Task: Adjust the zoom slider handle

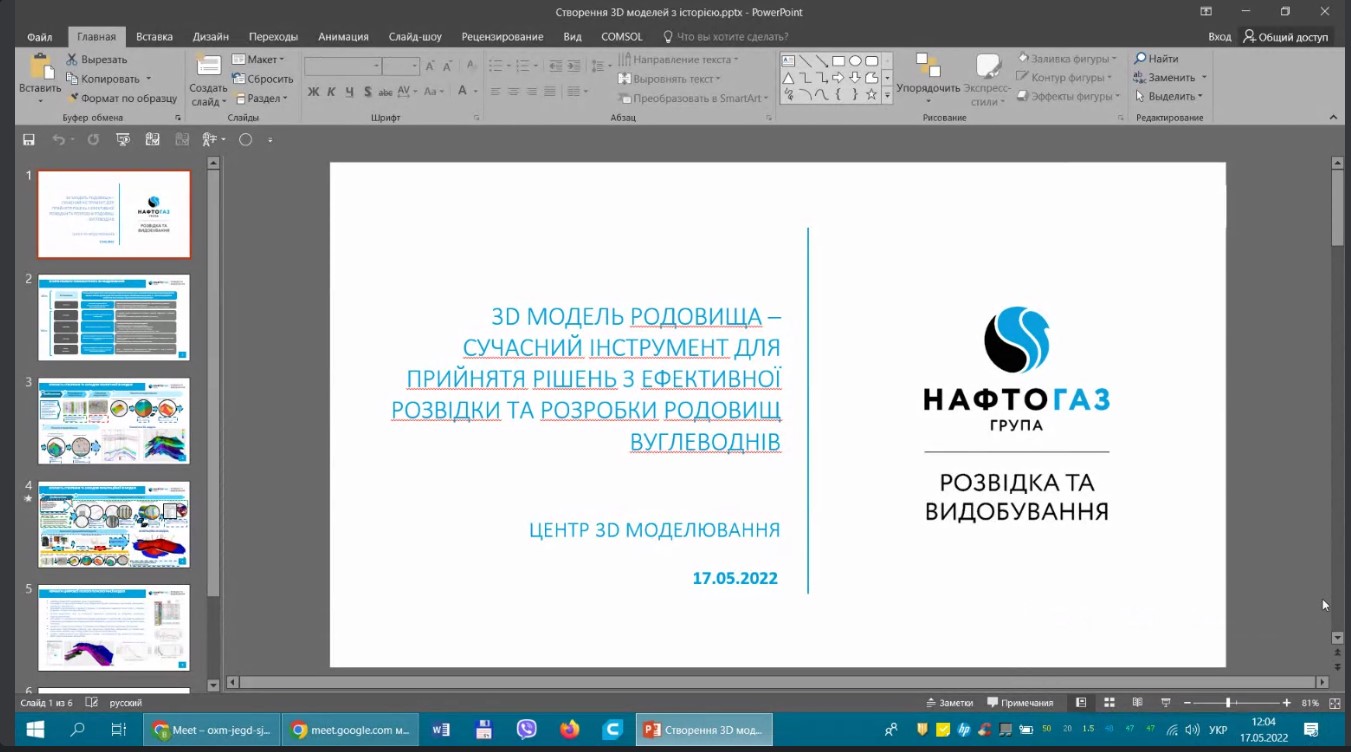Action: click(1228, 703)
